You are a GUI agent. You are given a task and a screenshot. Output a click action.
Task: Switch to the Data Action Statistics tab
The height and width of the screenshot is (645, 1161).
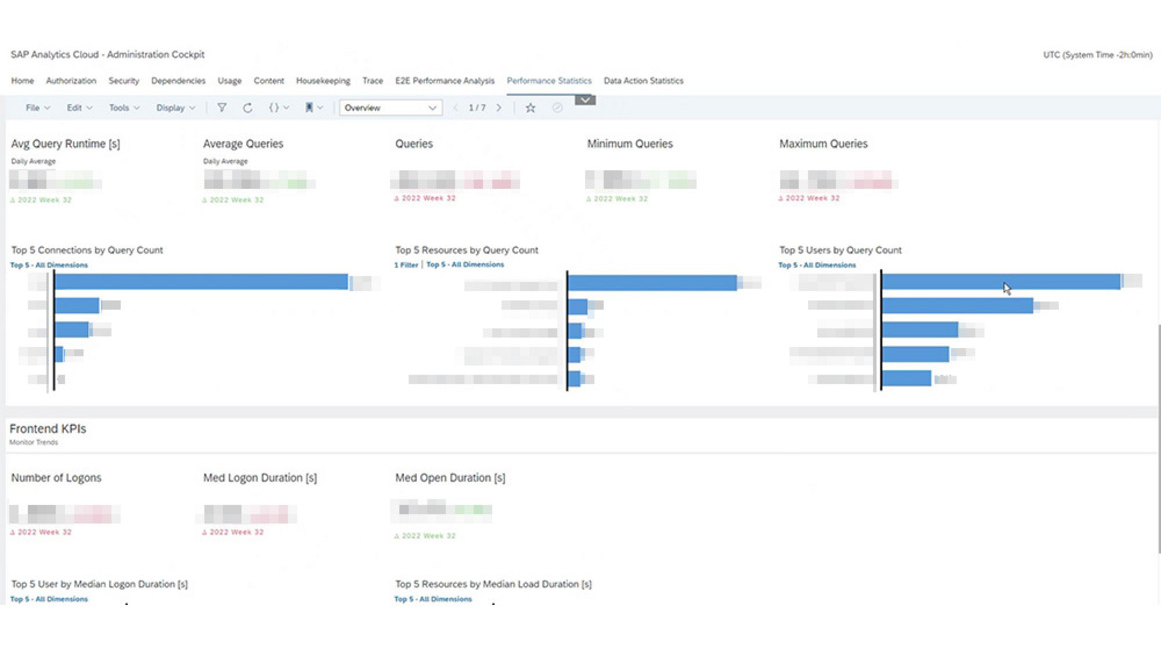643,81
